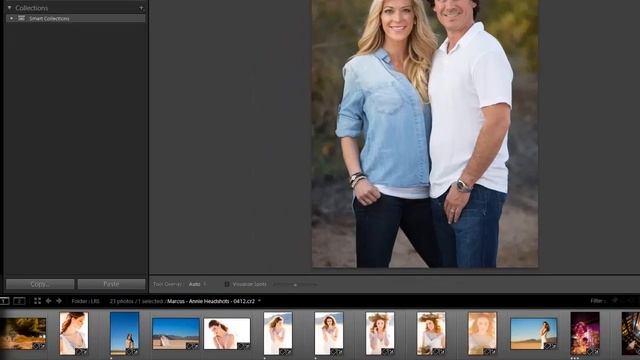
Task: Expand the Smart Collections group arrow
Action: point(11,18)
